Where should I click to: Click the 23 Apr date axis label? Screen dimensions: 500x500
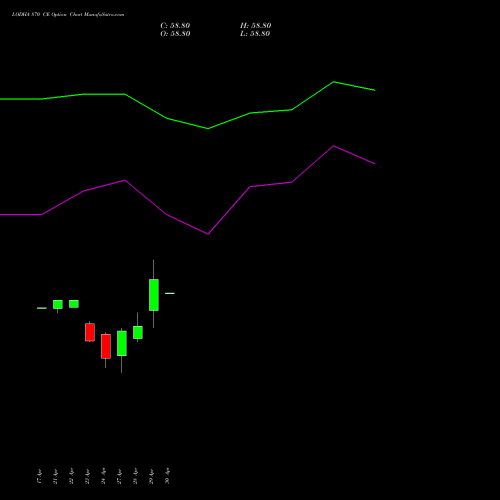[x=87, y=476]
